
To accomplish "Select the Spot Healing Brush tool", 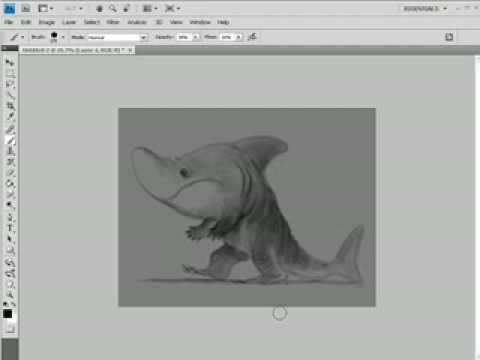I will (10, 129).
